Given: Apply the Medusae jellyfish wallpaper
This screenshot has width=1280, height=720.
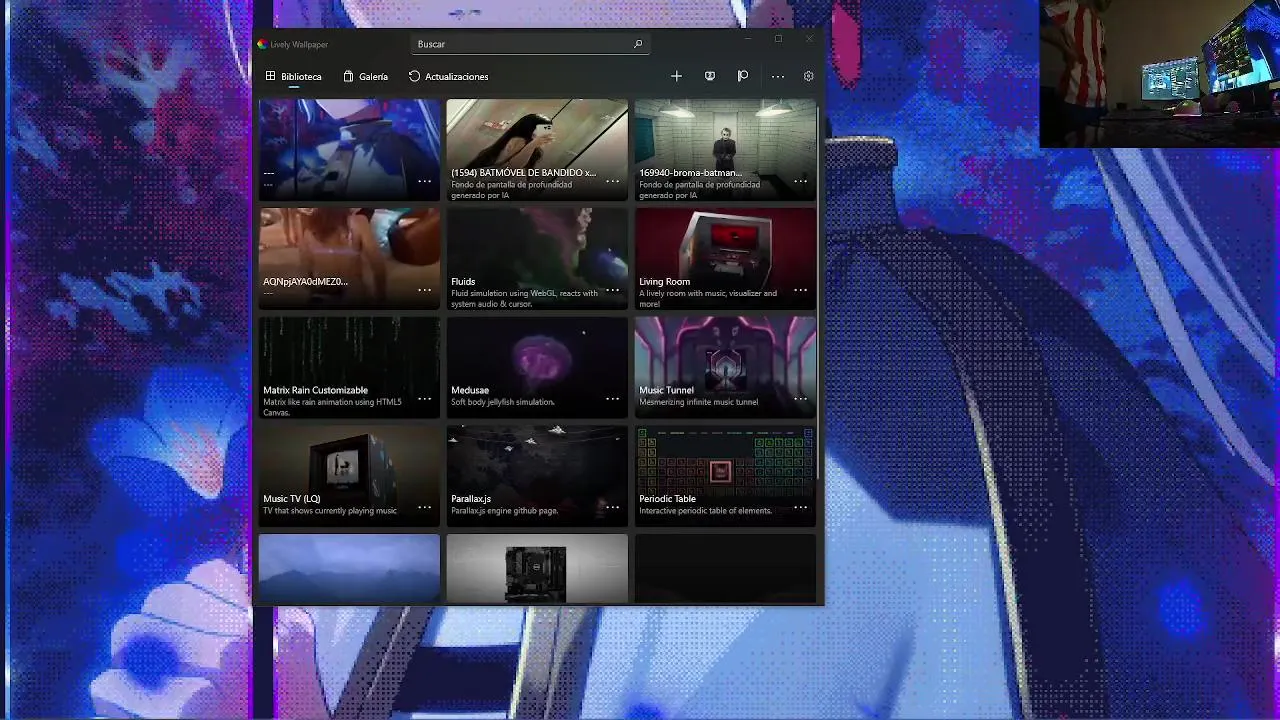Looking at the screenshot, I should 537,367.
